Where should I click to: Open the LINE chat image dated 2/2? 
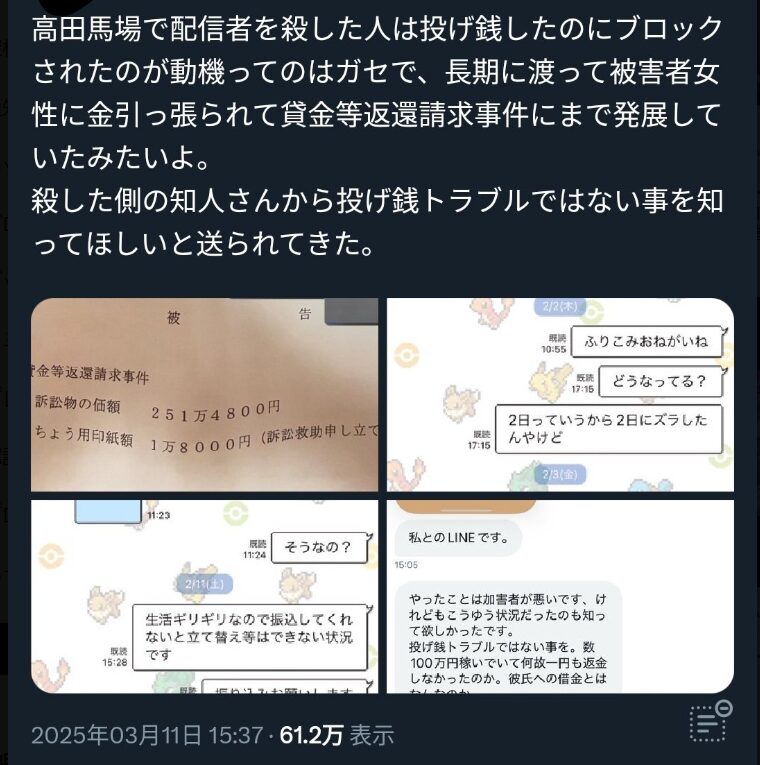click(560, 394)
